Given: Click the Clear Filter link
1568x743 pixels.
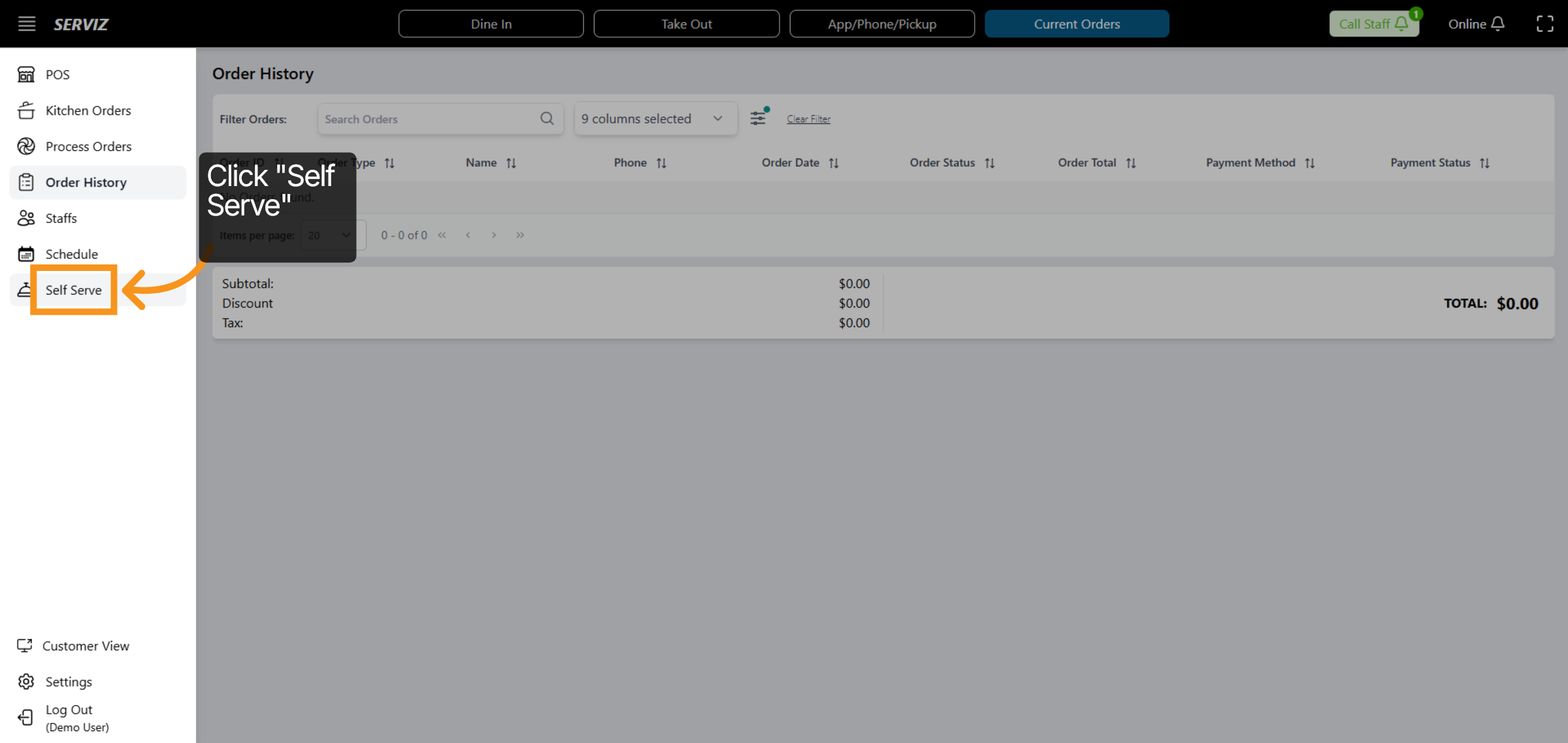Looking at the screenshot, I should coord(808,119).
